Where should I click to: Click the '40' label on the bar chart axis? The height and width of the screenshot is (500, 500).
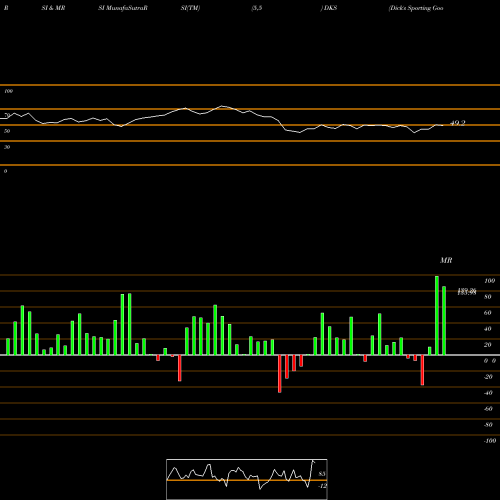click(488, 329)
